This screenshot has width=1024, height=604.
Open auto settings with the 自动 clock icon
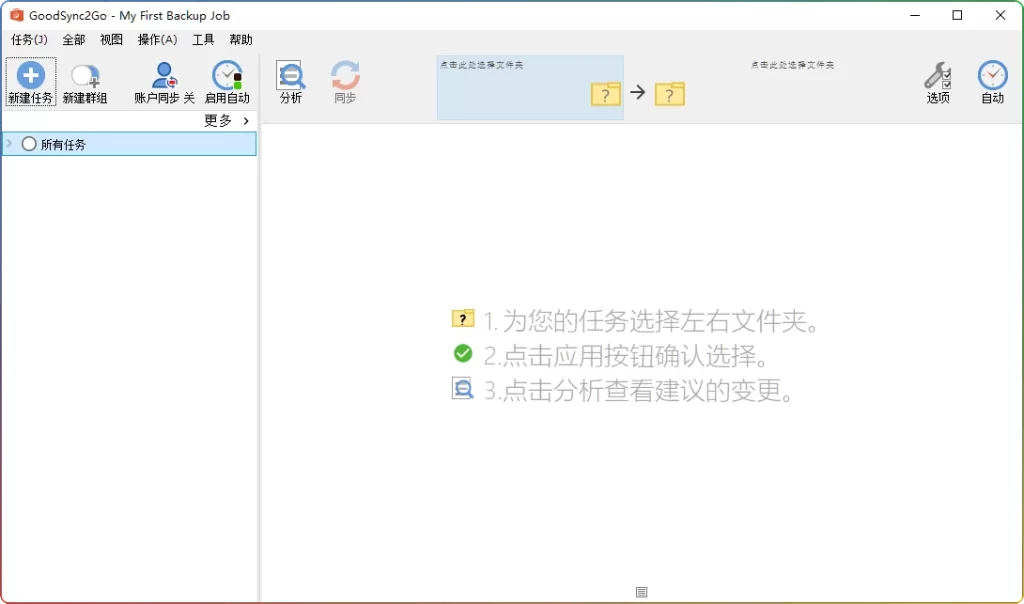(x=992, y=76)
